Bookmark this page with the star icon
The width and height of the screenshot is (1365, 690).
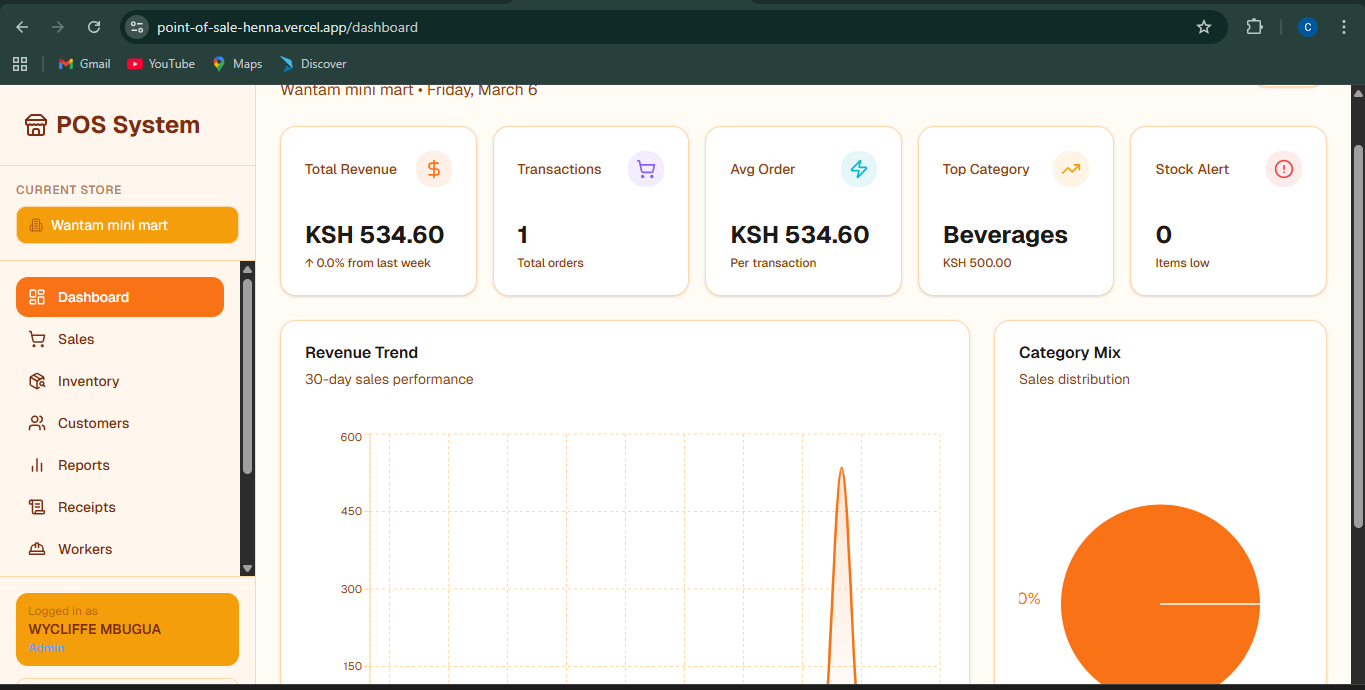tap(1204, 27)
